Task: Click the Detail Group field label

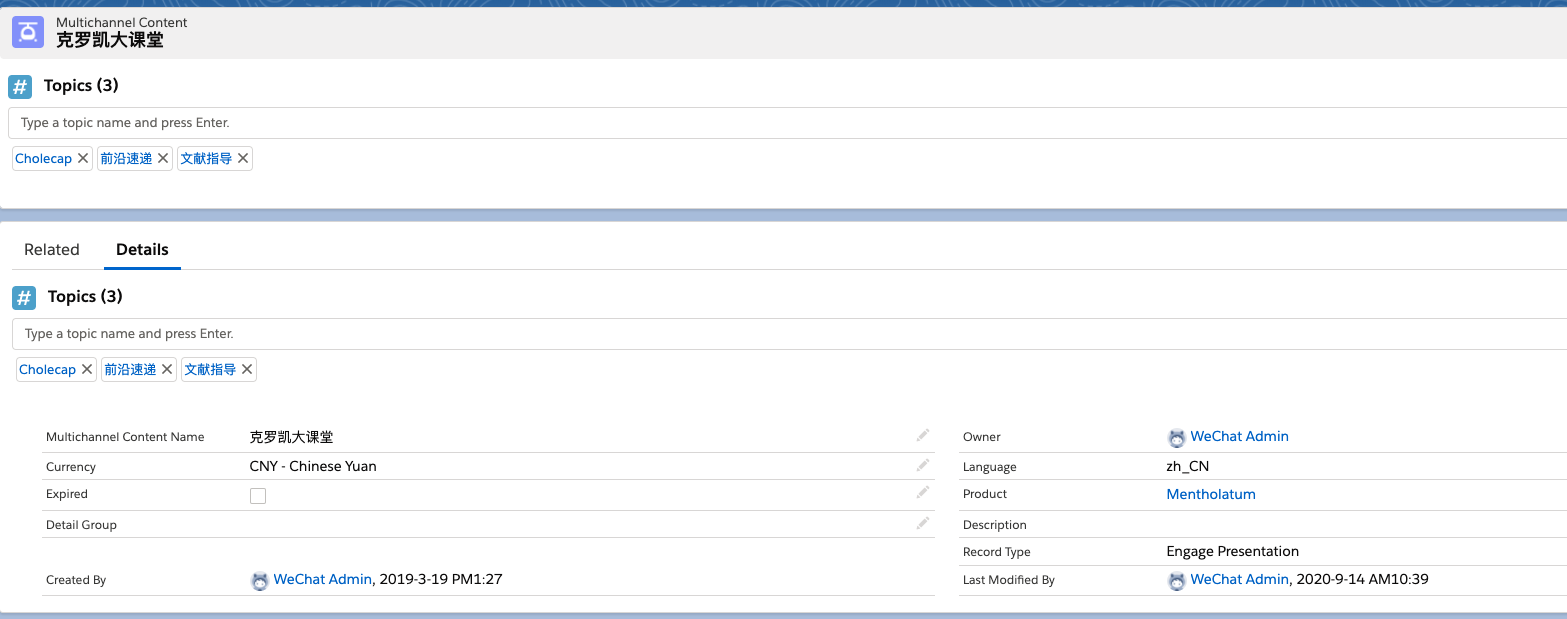Action: coord(81,525)
